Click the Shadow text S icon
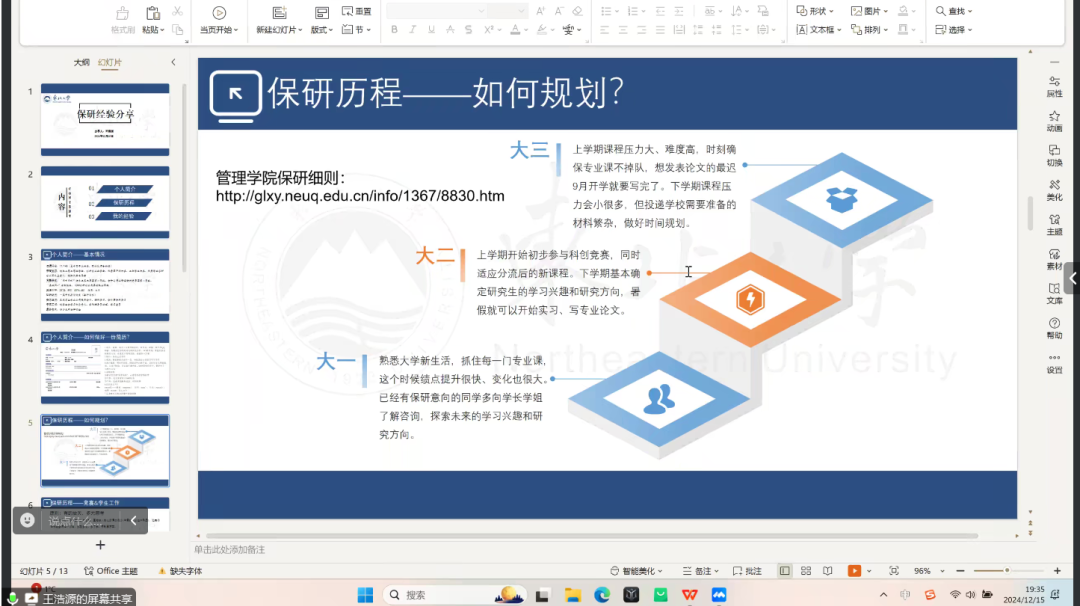Image resolution: width=1080 pixels, height=606 pixels. pyautogui.click(x=468, y=30)
